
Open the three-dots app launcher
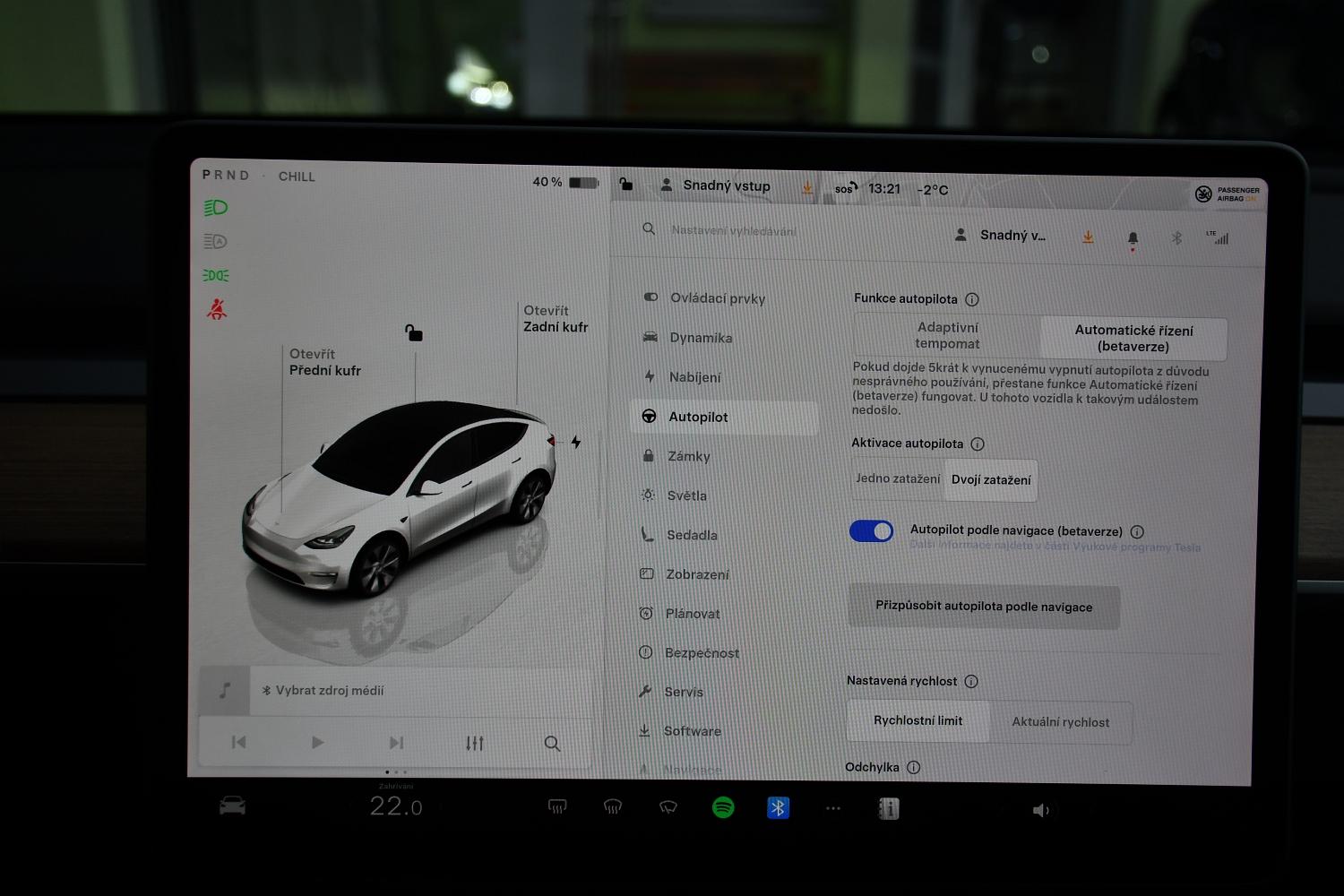click(833, 808)
